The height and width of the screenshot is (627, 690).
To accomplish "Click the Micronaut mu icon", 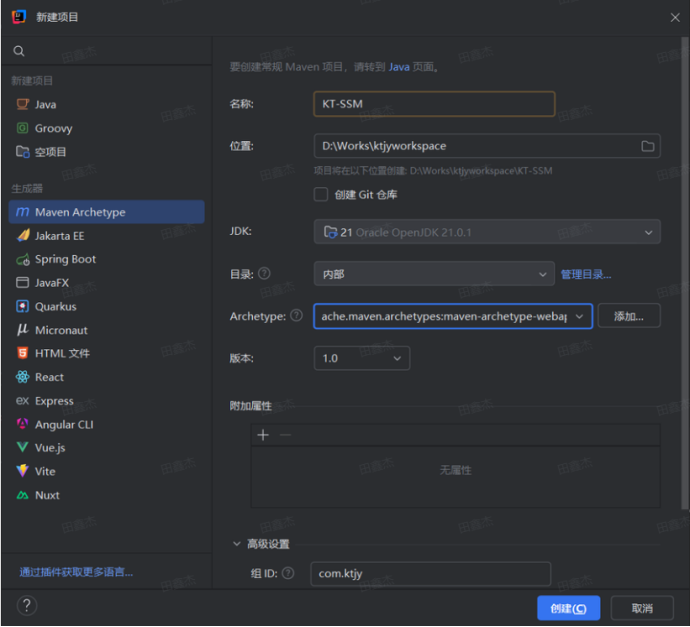I will pyautogui.click(x=22, y=330).
